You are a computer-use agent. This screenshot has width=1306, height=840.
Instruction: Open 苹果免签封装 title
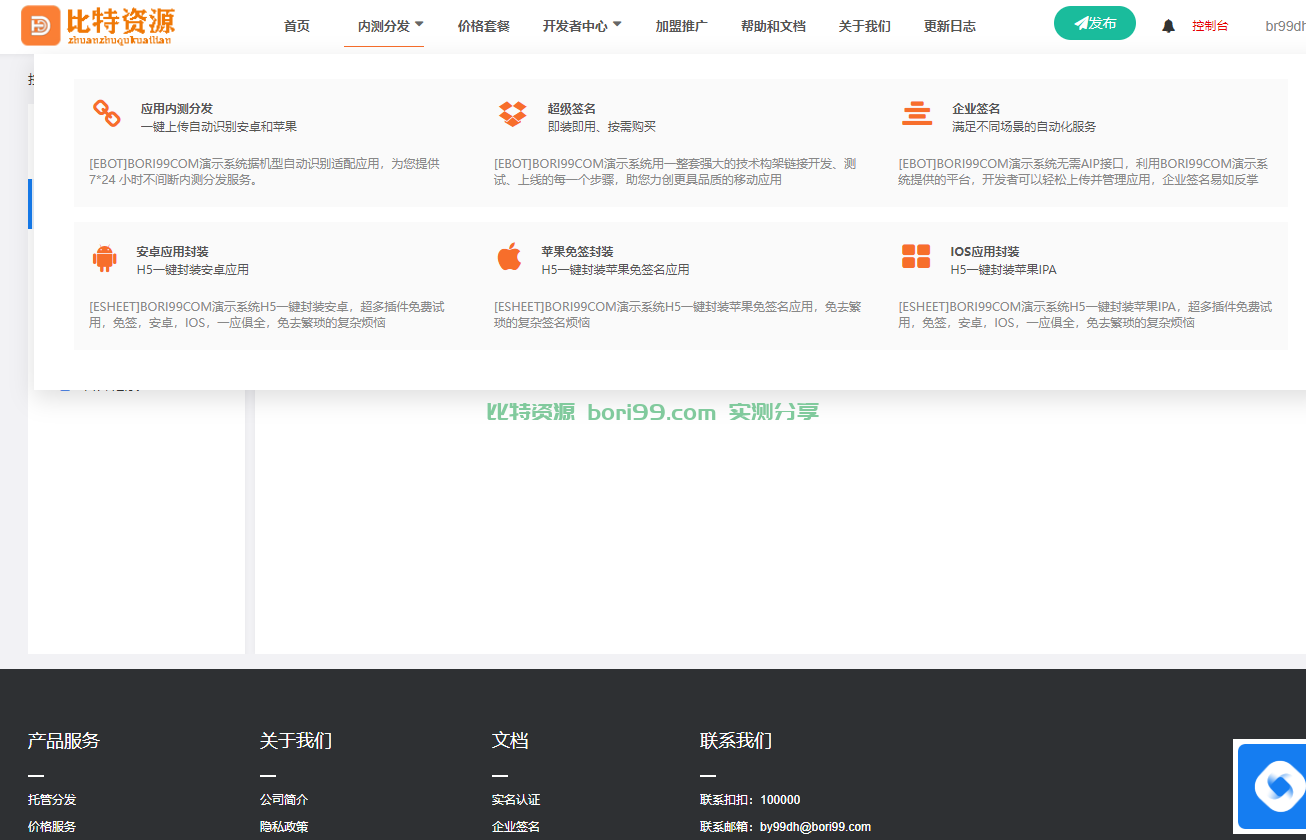point(578,251)
